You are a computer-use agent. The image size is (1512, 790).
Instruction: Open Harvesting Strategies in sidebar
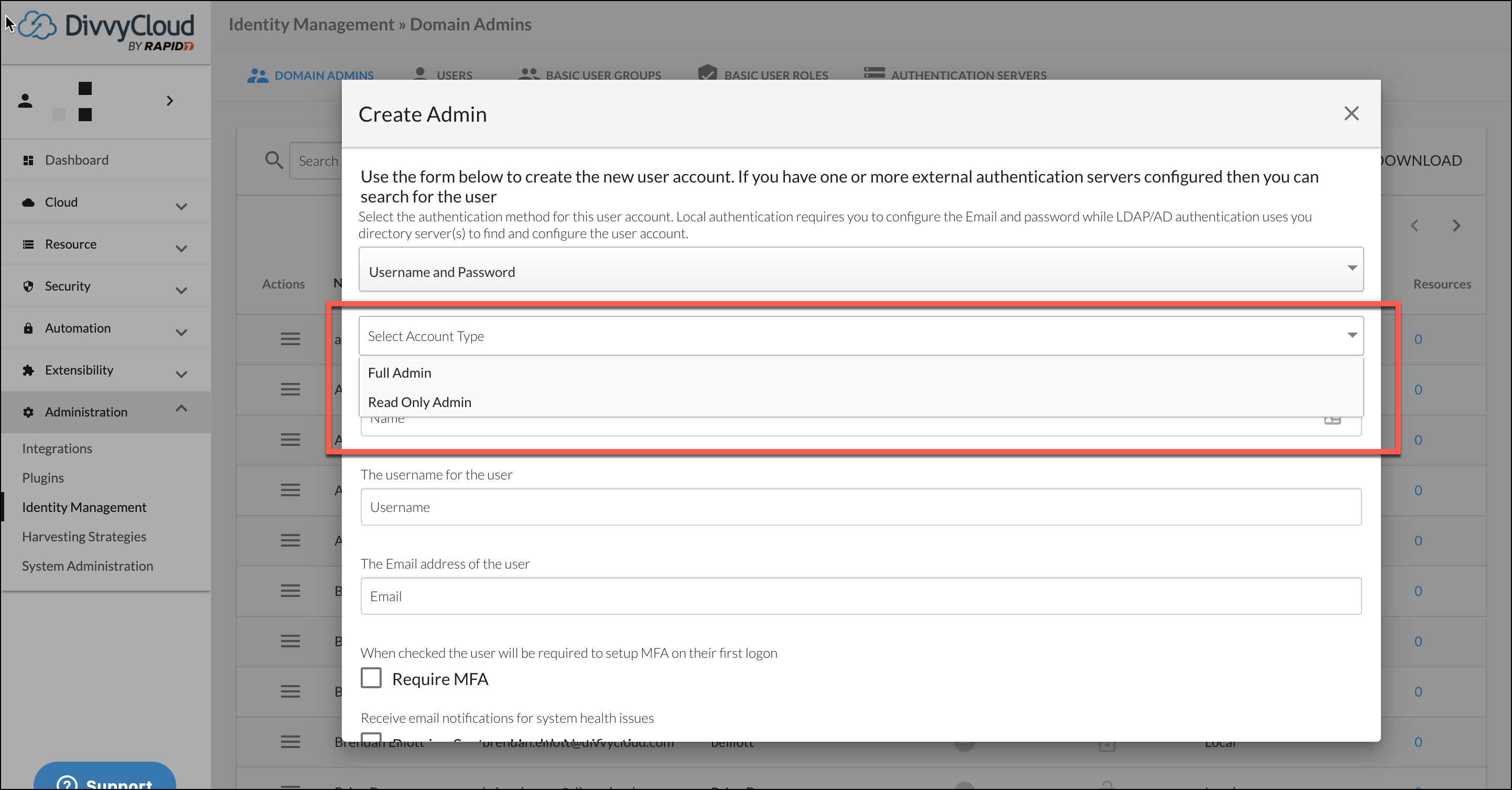click(84, 537)
